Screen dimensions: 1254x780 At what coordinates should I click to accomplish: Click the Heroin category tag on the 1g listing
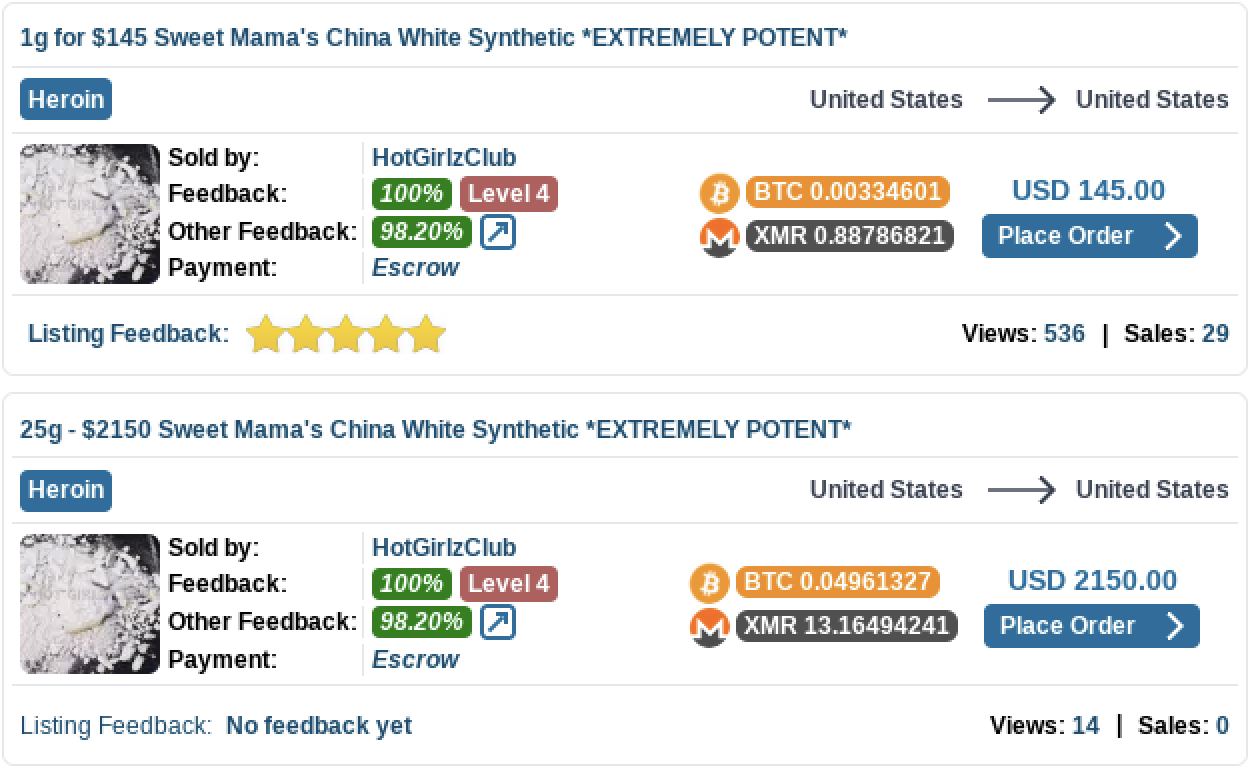pyautogui.click(x=66, y=100)
